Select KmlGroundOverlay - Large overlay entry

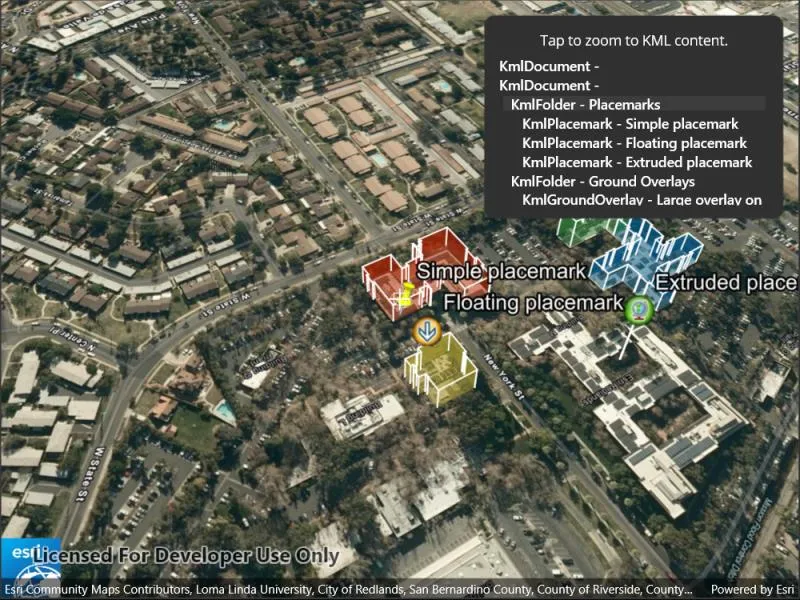[643, 199]
